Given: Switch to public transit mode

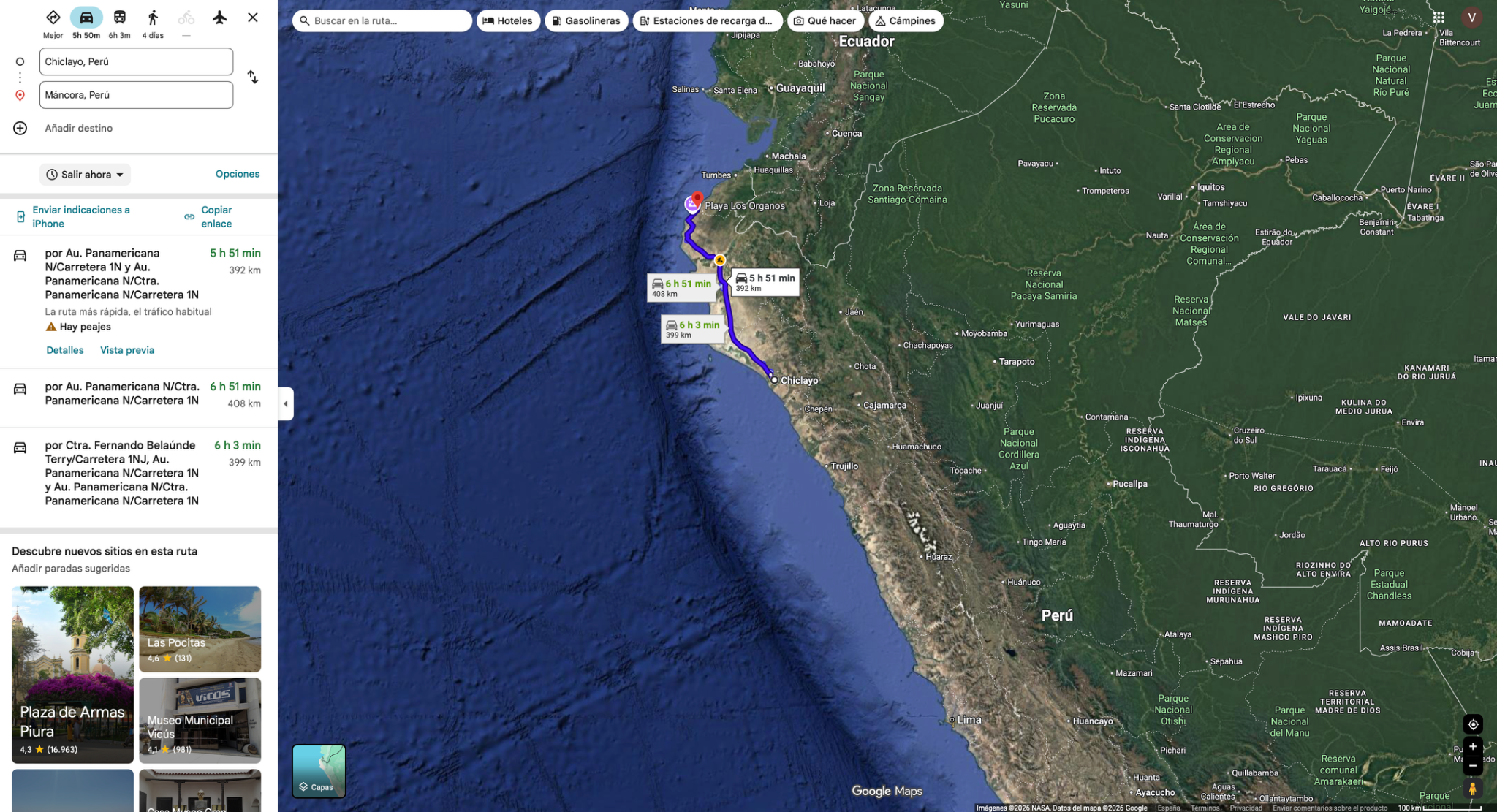Looking at the screenshot, I should (x=120, y=18).
